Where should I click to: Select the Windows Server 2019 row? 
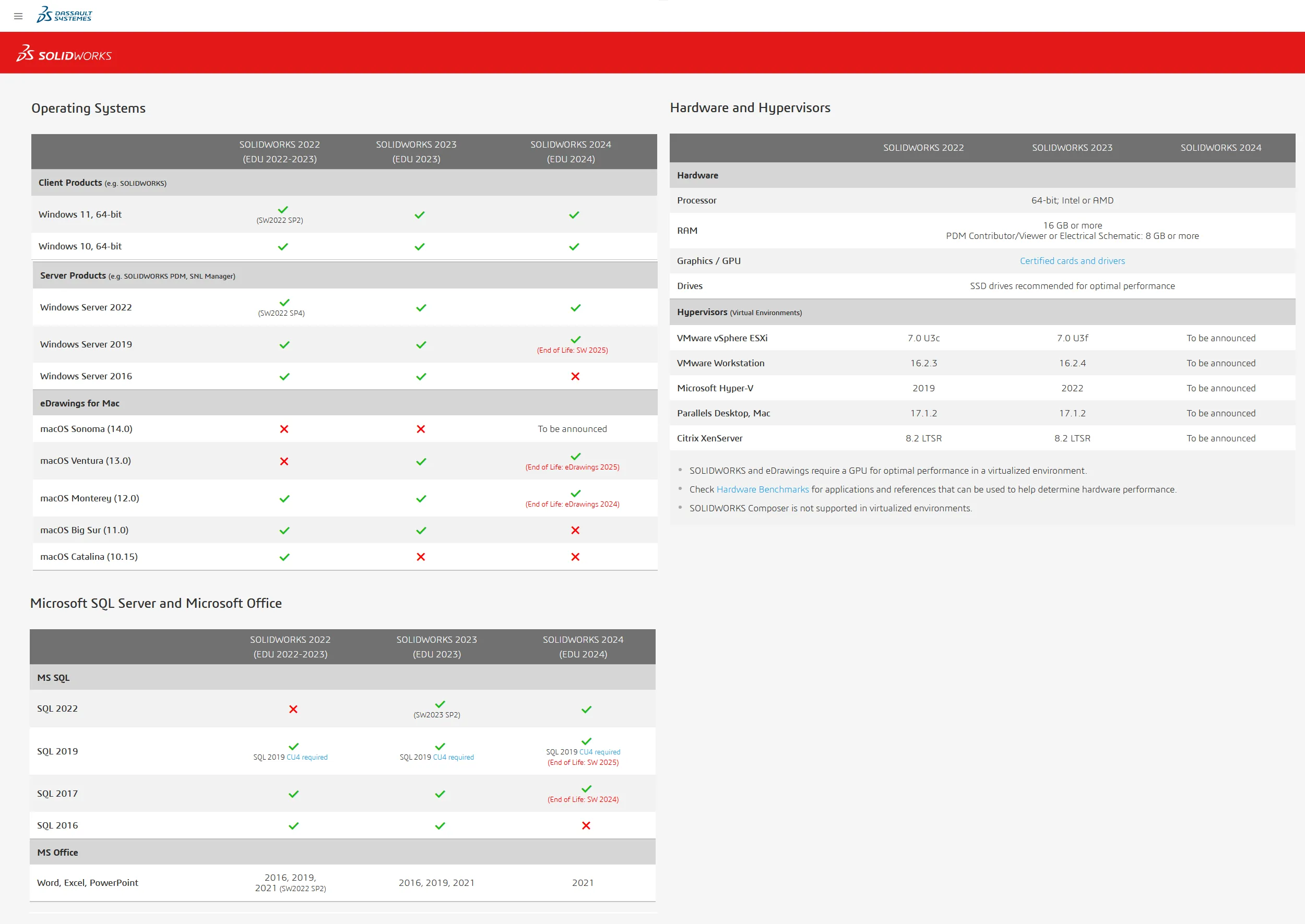click(86, 344)
